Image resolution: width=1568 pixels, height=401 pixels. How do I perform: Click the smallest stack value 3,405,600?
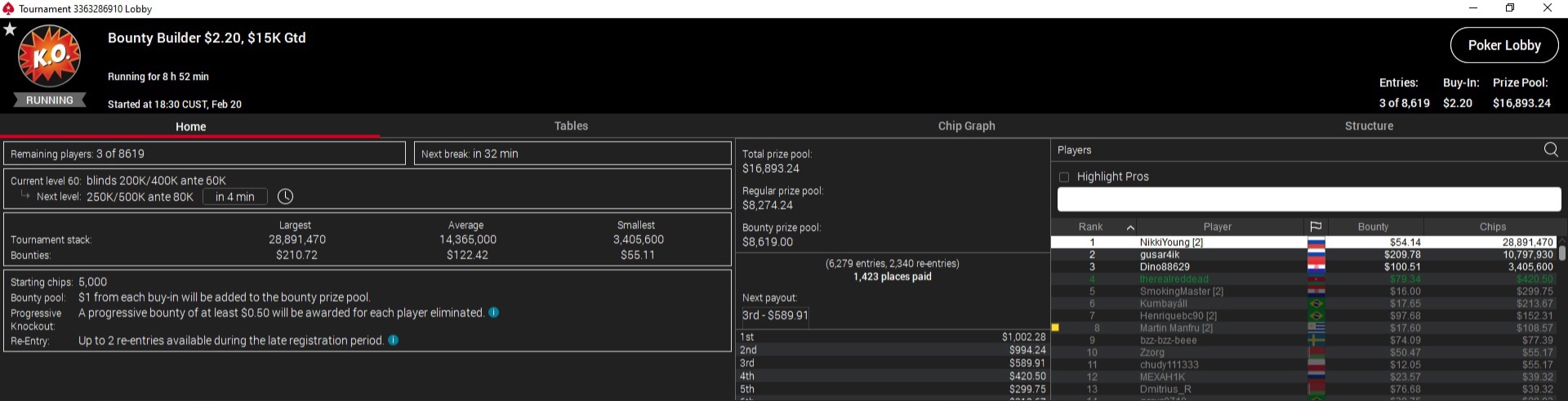[638, 239]
